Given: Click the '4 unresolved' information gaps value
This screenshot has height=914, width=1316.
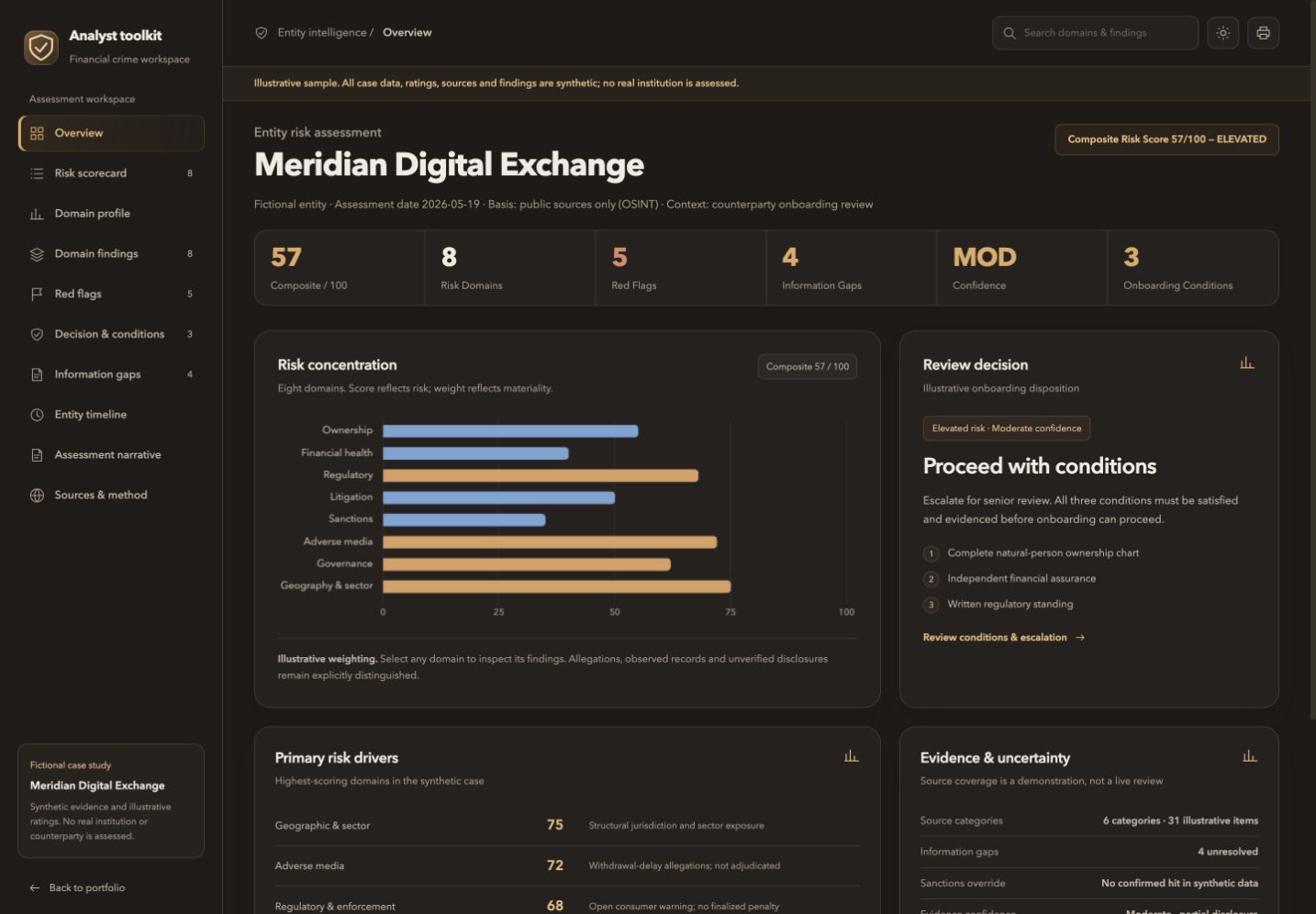Looking at the screenshot, I should coord(1227,853).
